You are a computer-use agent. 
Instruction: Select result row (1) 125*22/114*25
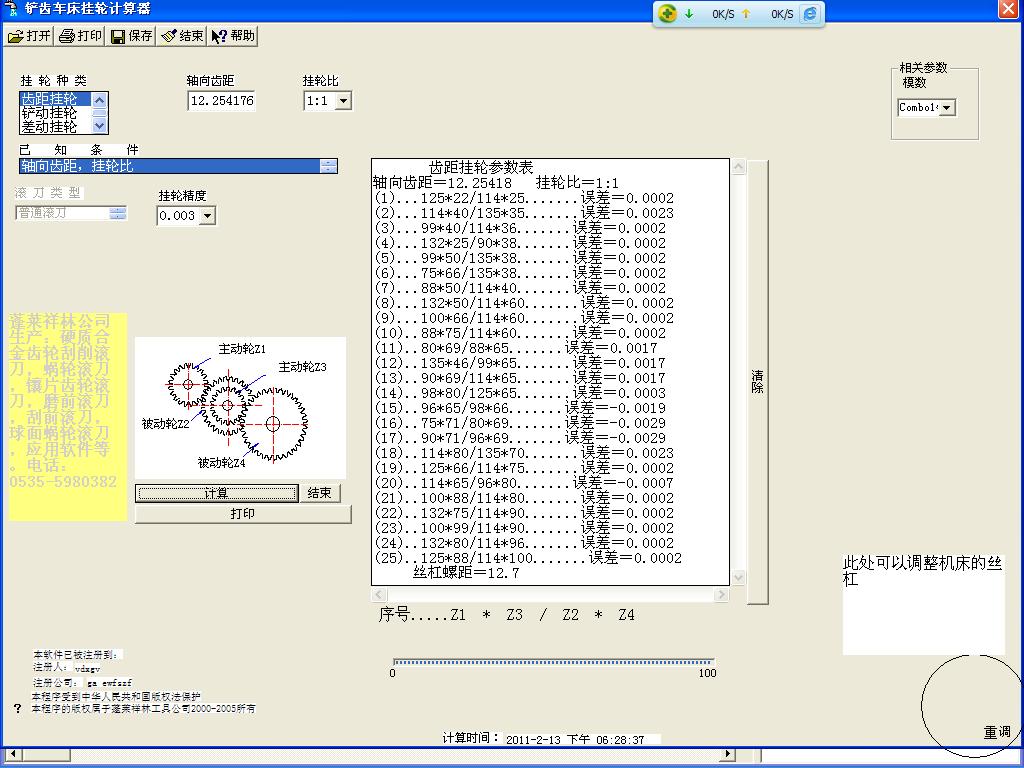coord(524,198)
